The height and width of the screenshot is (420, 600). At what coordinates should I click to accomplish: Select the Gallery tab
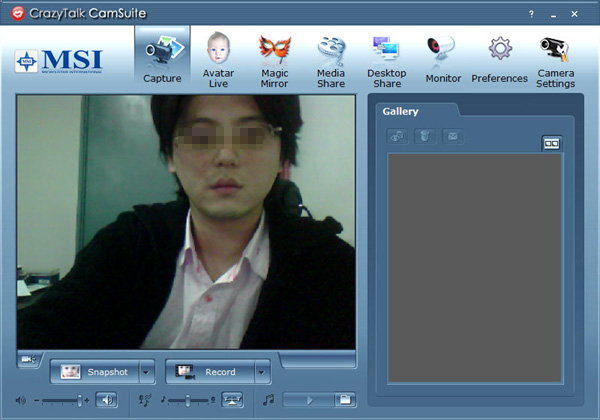click(400, 111)
